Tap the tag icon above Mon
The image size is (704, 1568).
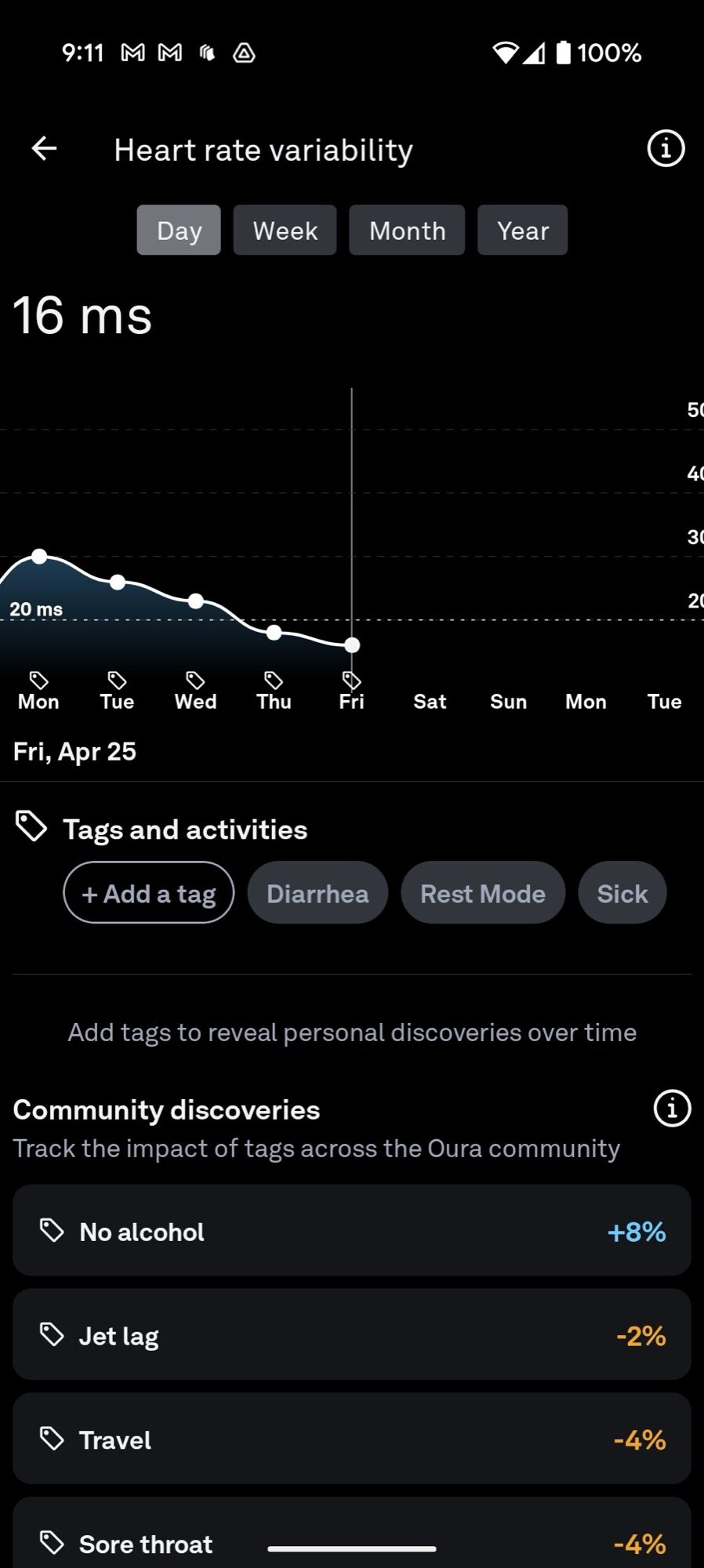(38, 679)
